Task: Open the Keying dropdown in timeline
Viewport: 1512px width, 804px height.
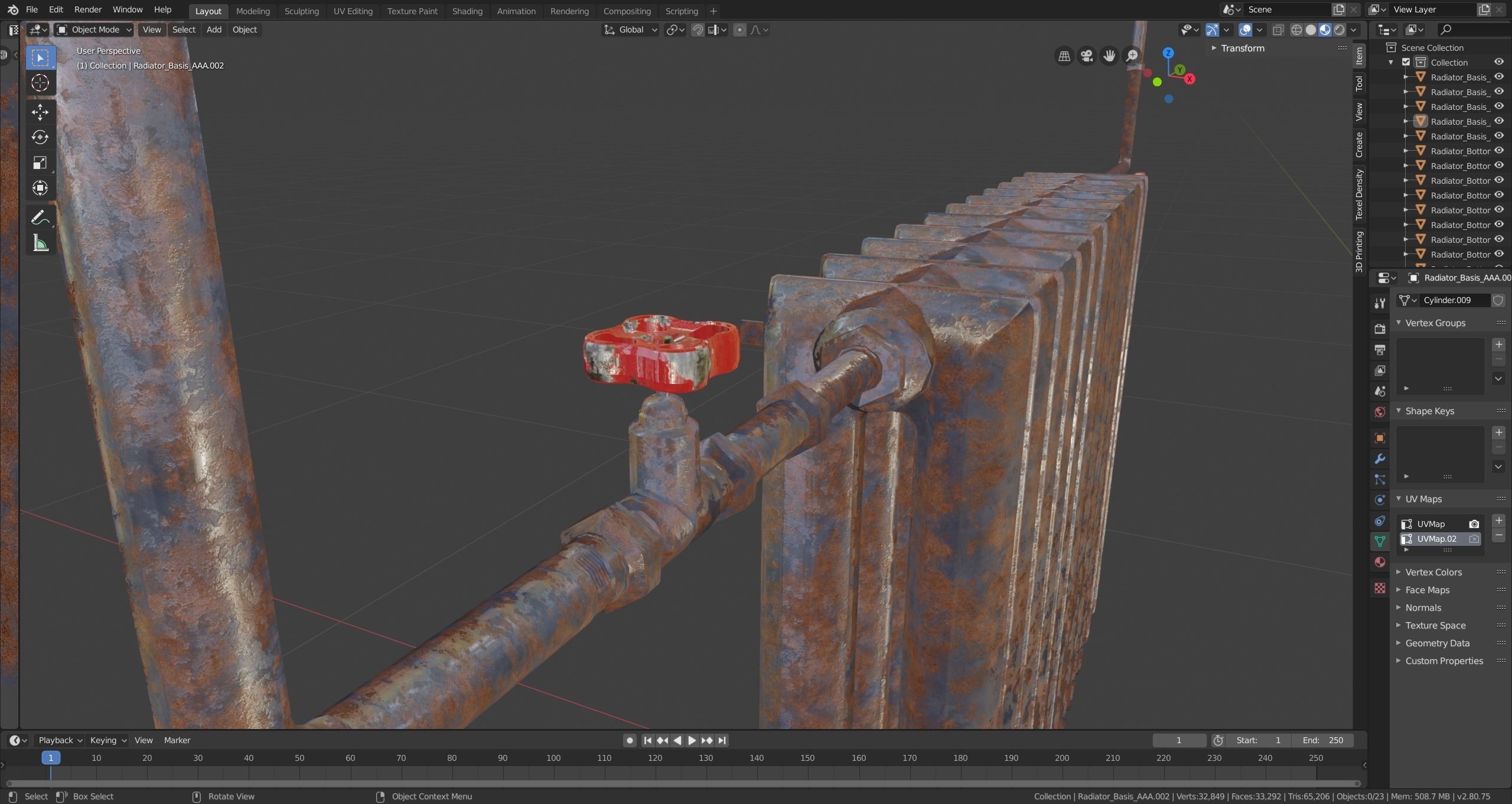Action: [107, 740]
